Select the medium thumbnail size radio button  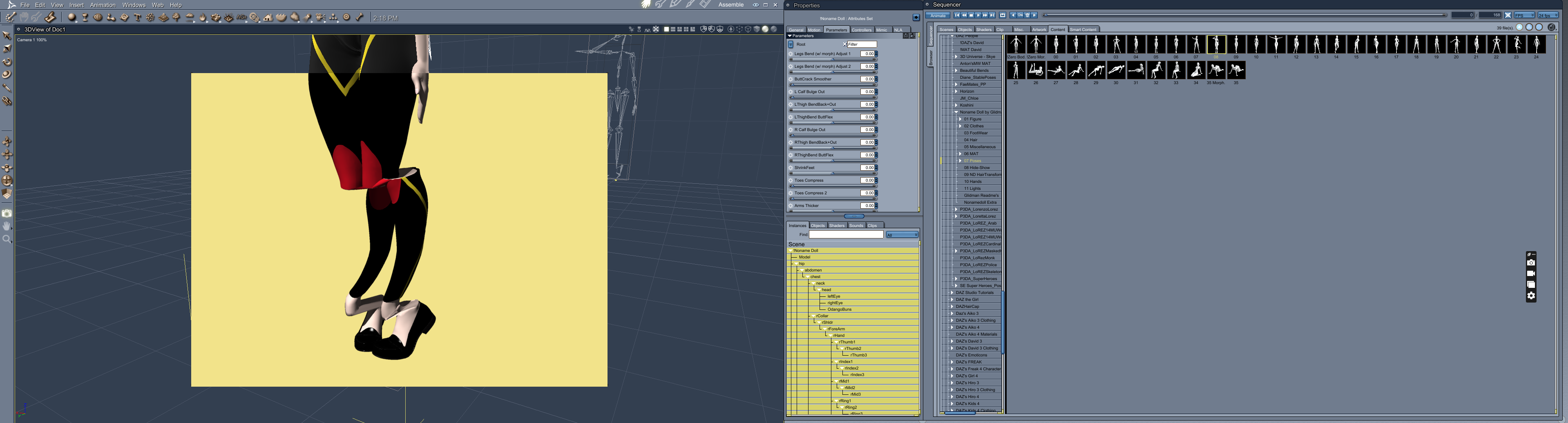tap(1529, 27)
